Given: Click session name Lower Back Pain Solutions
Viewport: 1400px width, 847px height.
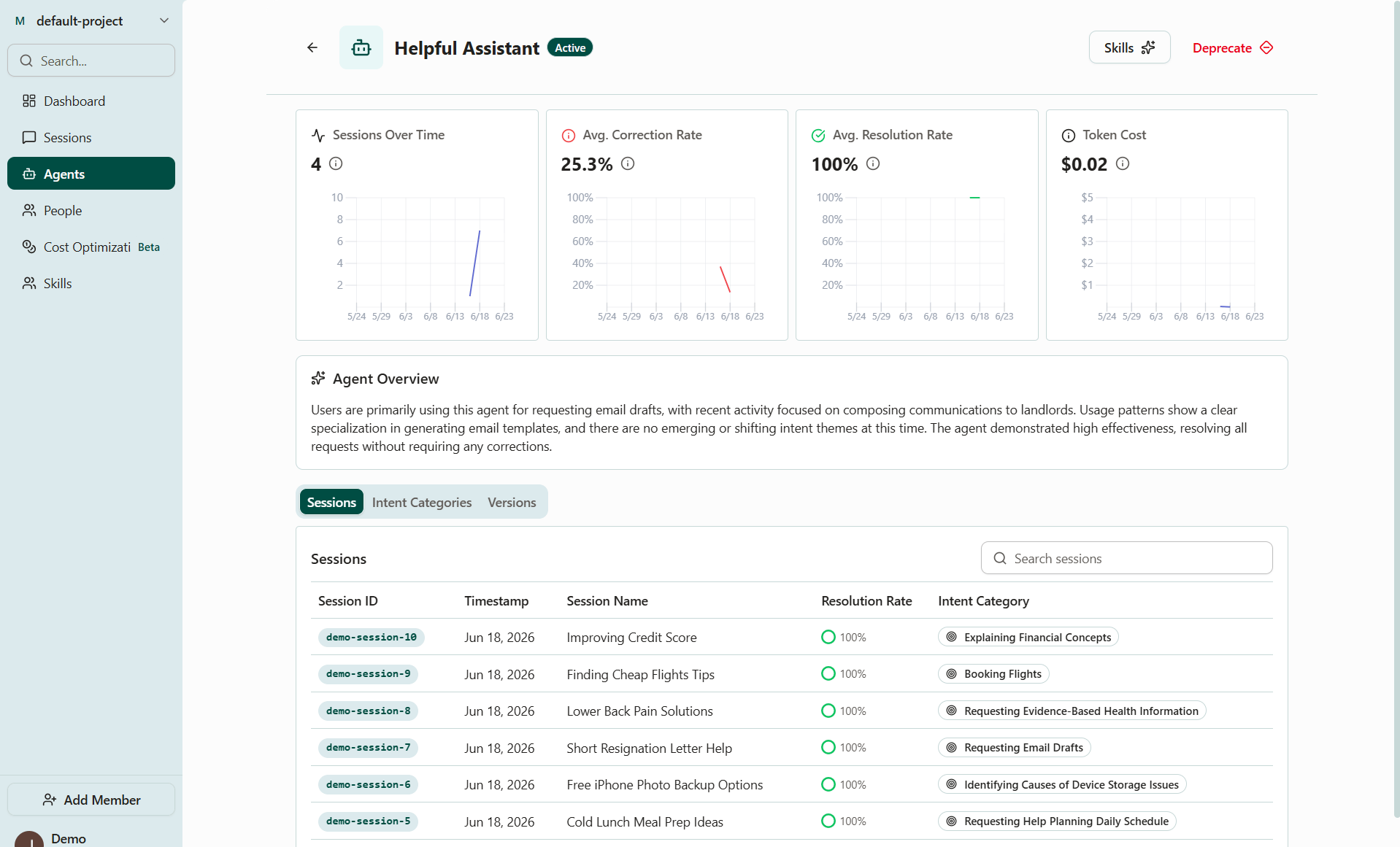Looking at the screenshot, I should 639,711.
